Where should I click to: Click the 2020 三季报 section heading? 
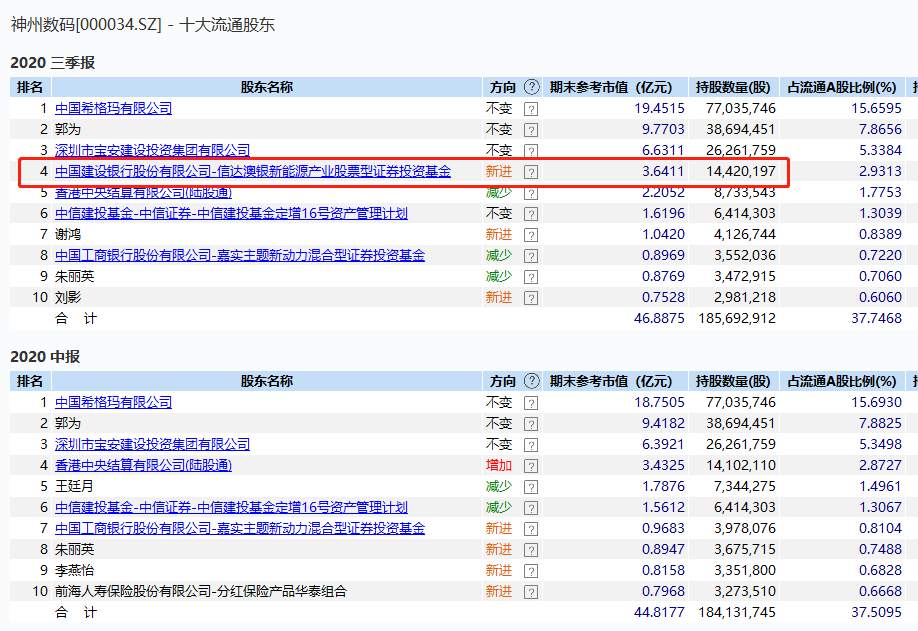[53, 63]
